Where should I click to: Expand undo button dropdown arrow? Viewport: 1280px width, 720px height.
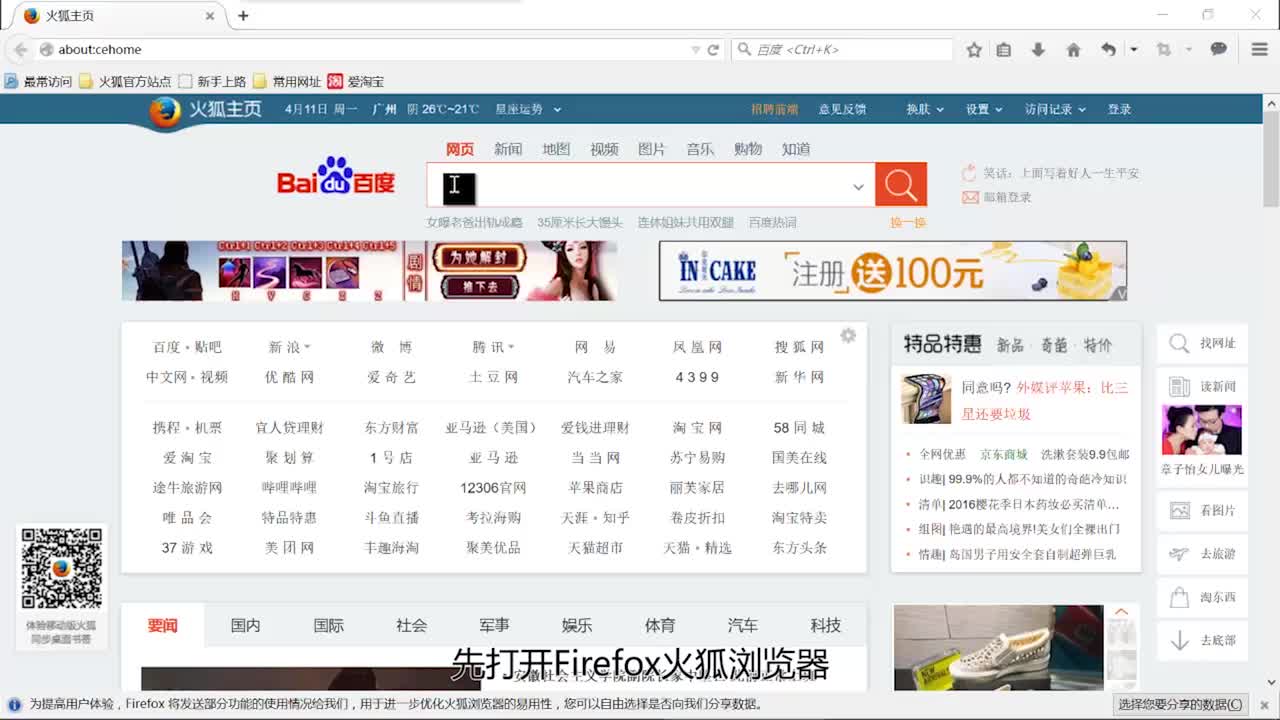click(1133, 49)
